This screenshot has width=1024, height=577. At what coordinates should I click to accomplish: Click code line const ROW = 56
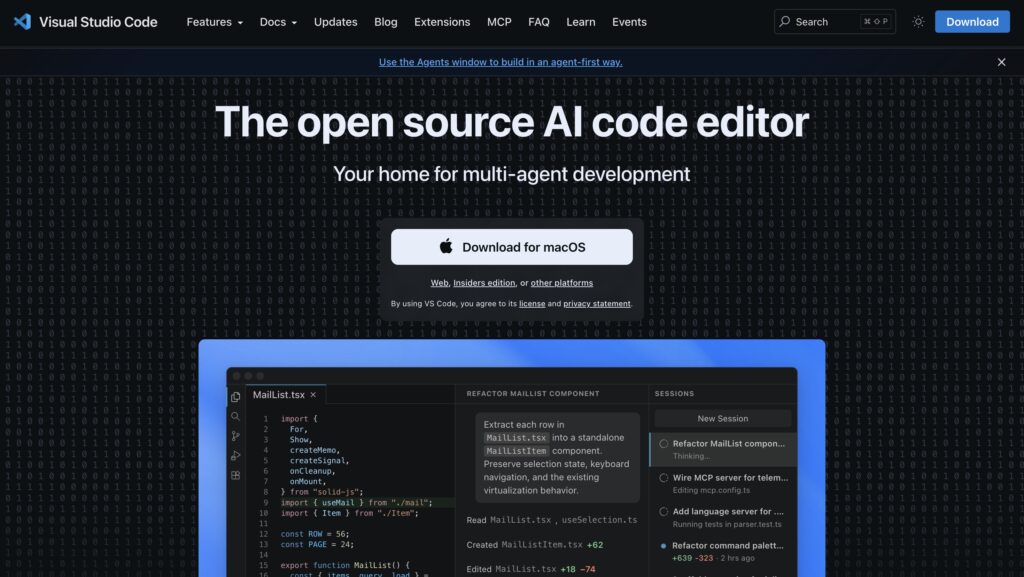[315, 534]
